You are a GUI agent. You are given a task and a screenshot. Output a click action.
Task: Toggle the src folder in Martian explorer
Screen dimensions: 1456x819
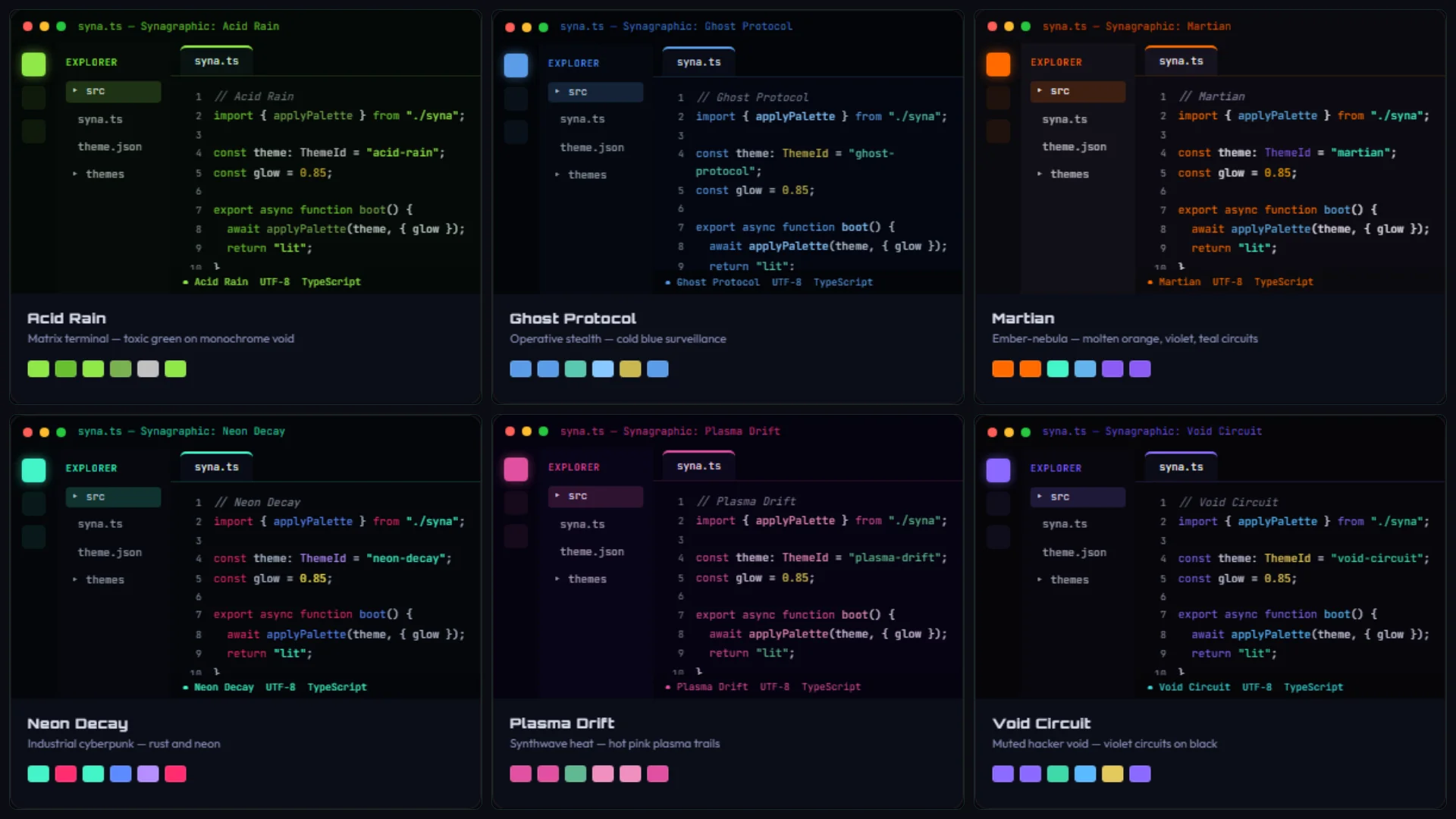(1078, 91)
